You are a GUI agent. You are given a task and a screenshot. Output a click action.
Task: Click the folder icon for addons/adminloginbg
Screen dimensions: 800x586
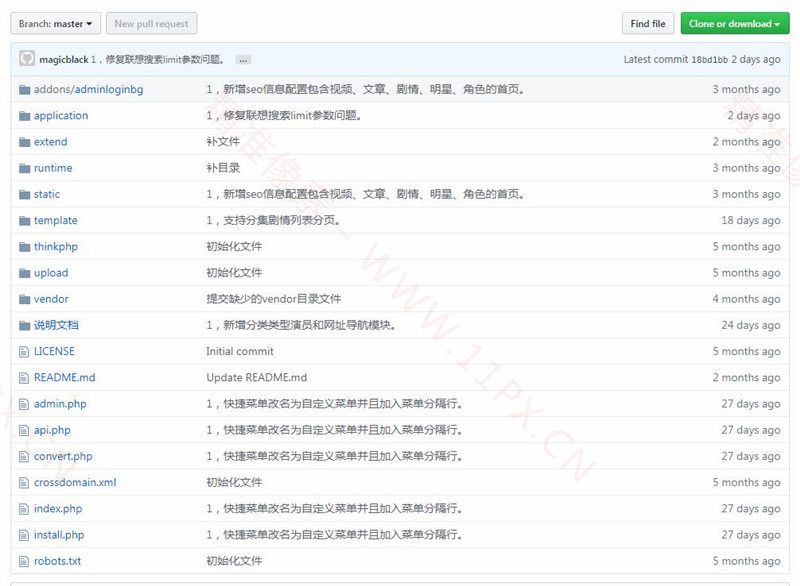pos(24,90)
